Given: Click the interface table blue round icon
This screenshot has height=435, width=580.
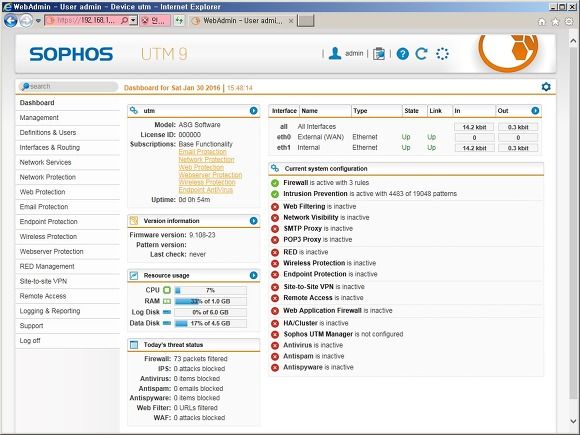Looking at the screenshot, I should click(x=535, y=111).
